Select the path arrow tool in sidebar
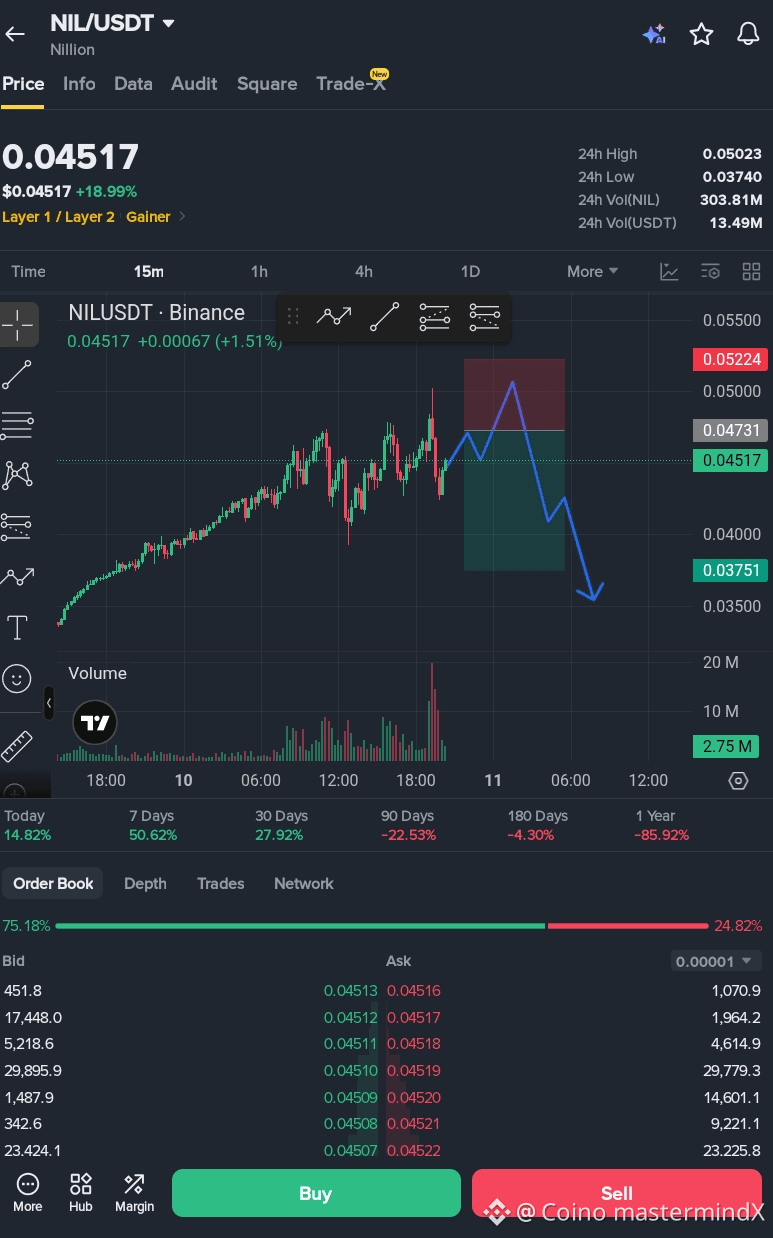The image size is (773, 1238). coord(17,577)
